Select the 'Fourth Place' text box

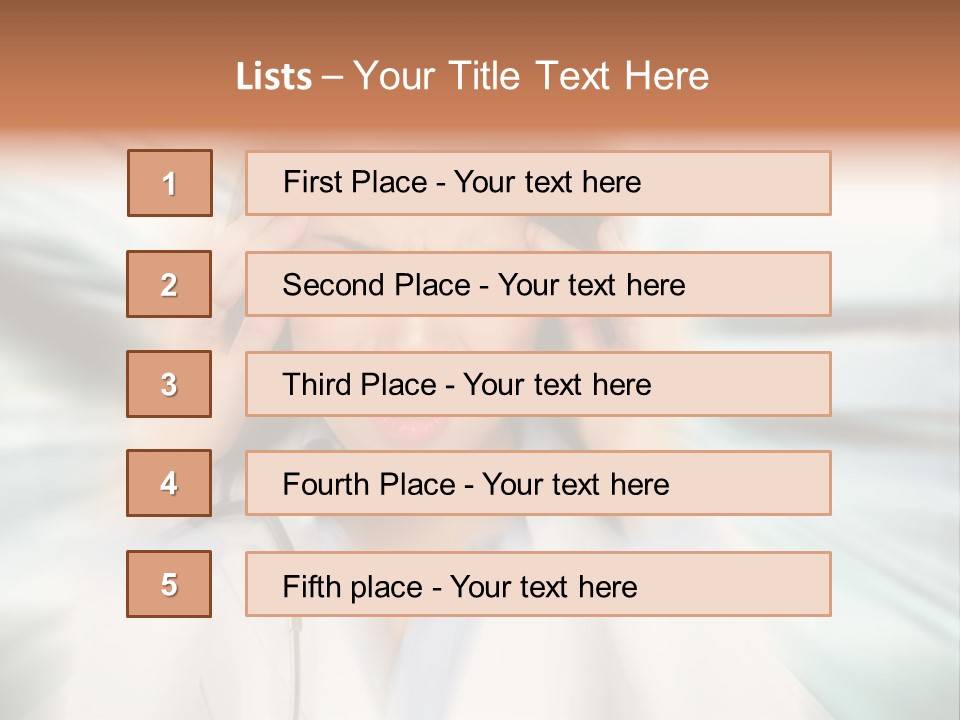point(538,483)
